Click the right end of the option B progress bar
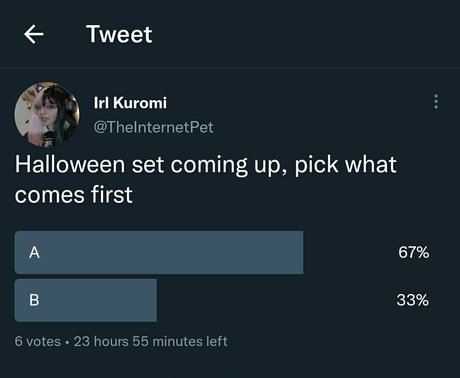Screen dimensions: 460x378 (x=153, y=300)
